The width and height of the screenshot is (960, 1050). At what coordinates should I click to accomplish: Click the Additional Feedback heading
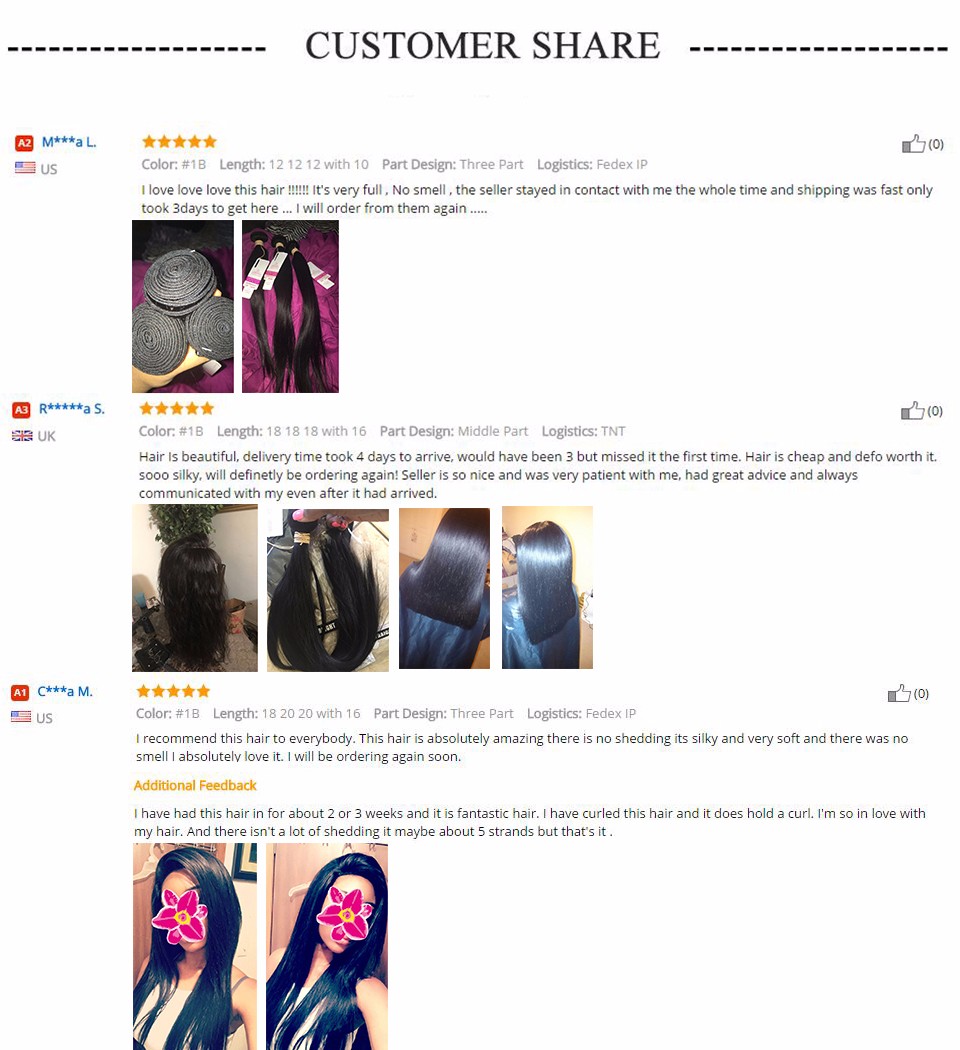195,785
